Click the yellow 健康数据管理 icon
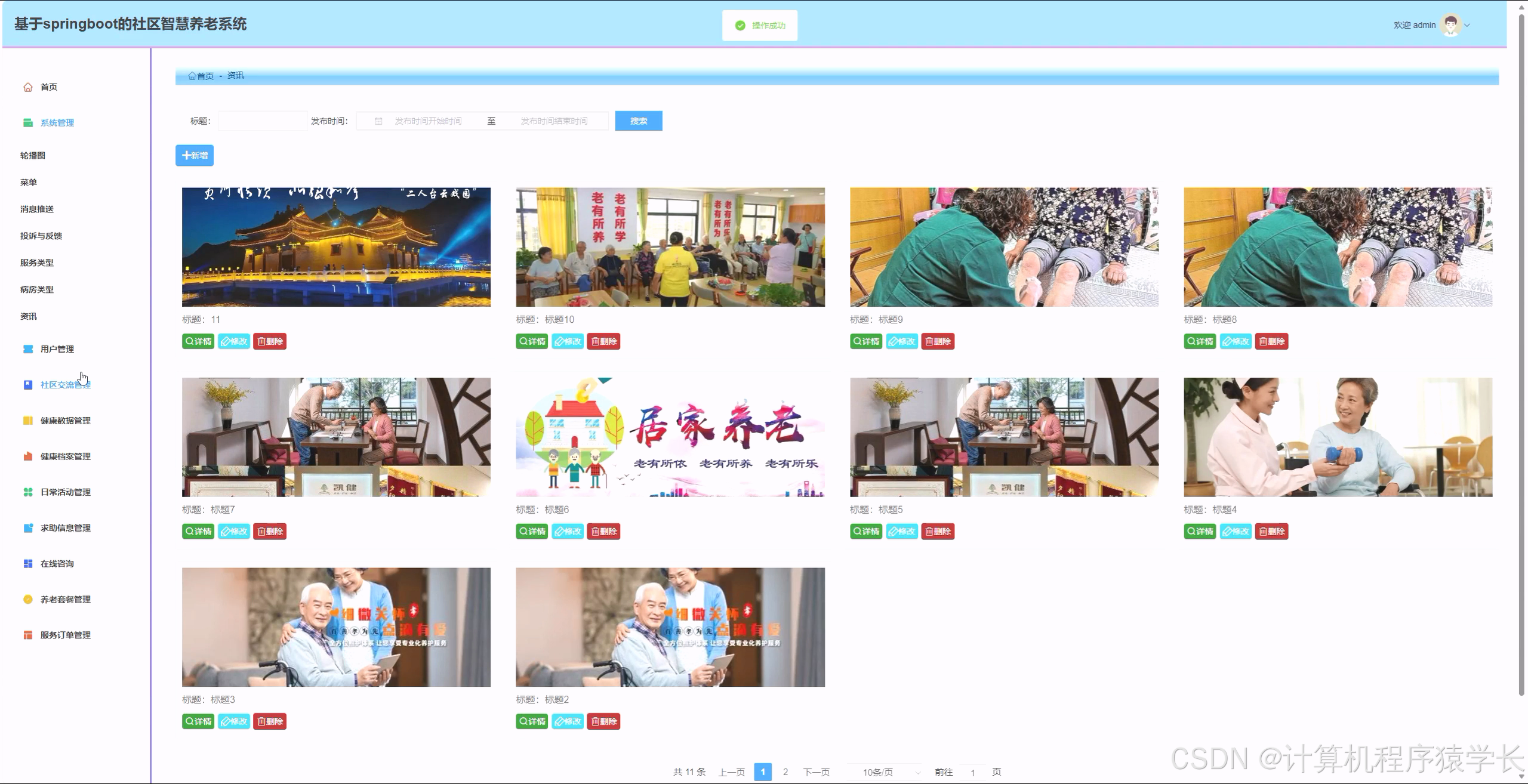Viewport: 1528px width, 784px height. coord(27,421)
